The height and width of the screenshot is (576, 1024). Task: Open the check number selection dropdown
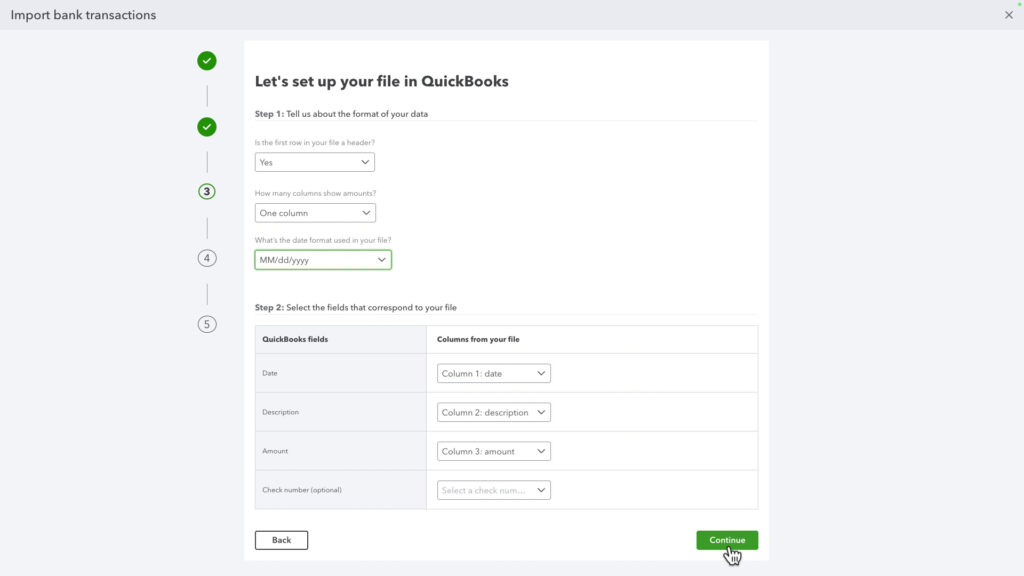[x=493, y=489]
